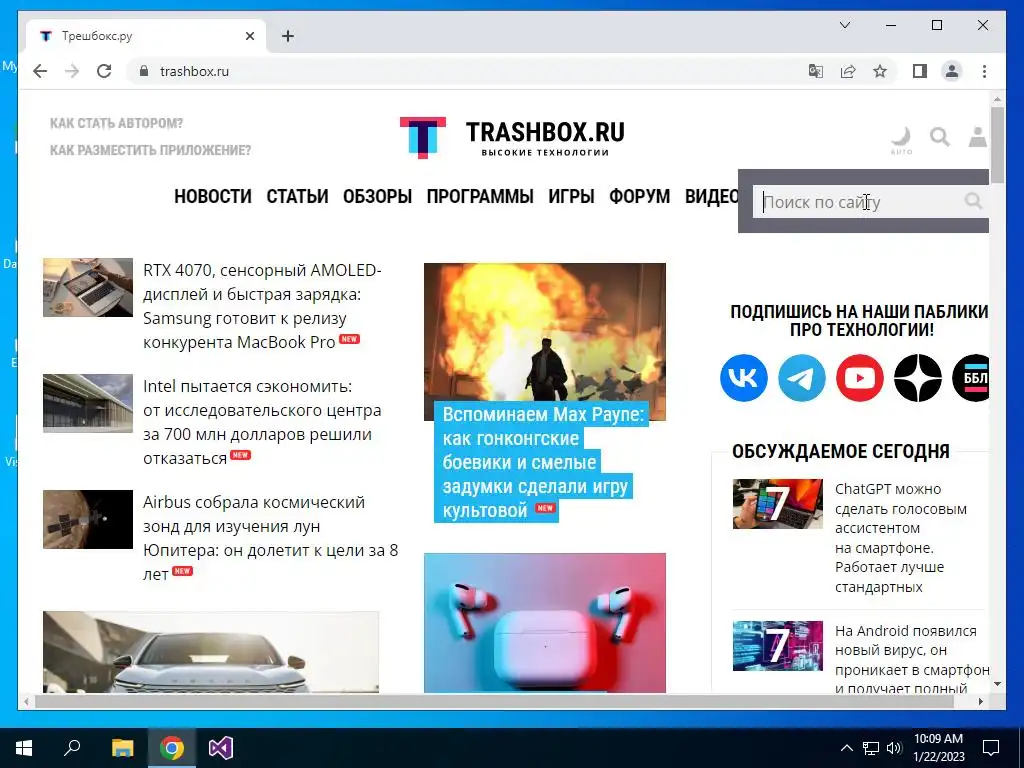Open the Max Payne article title

pos(542,462)
